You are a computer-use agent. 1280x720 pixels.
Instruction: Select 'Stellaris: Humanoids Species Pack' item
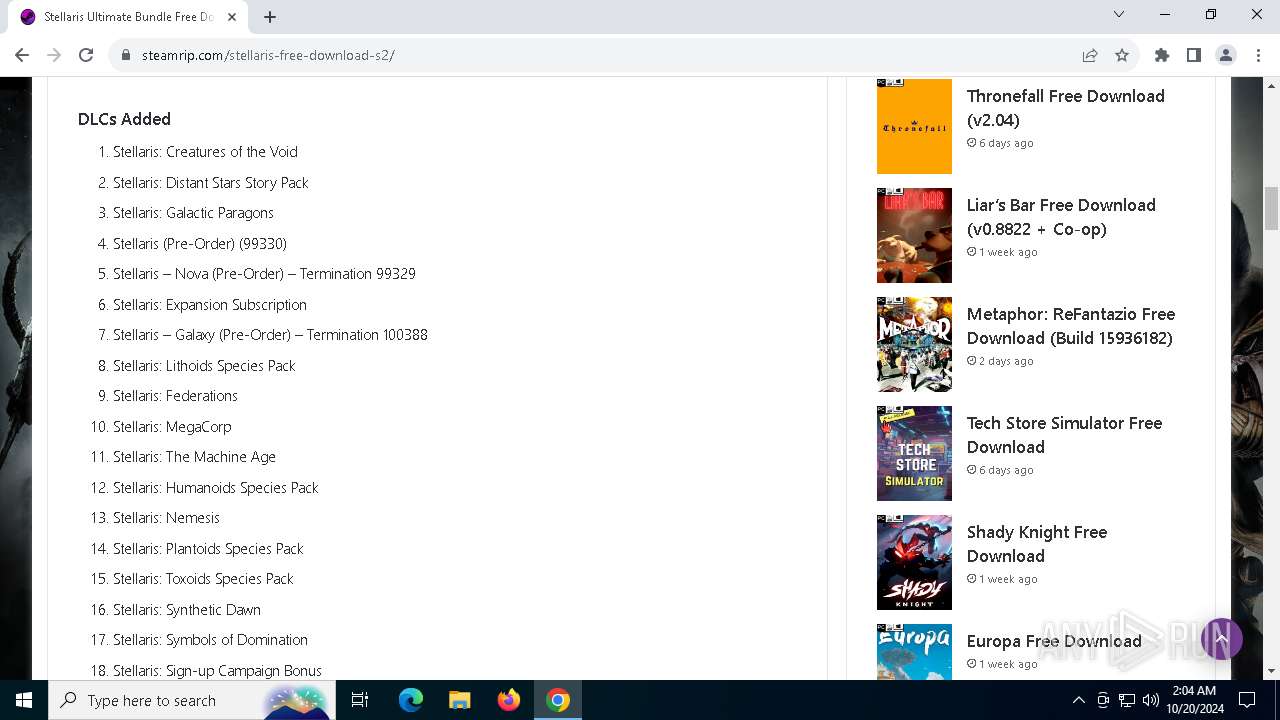coord(215,488)
